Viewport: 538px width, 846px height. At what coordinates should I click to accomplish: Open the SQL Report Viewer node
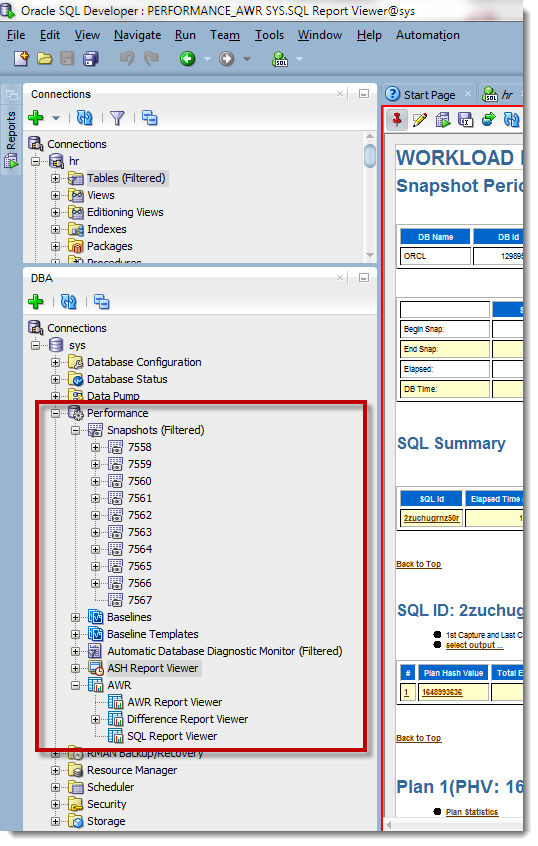[x=172, y=736]
